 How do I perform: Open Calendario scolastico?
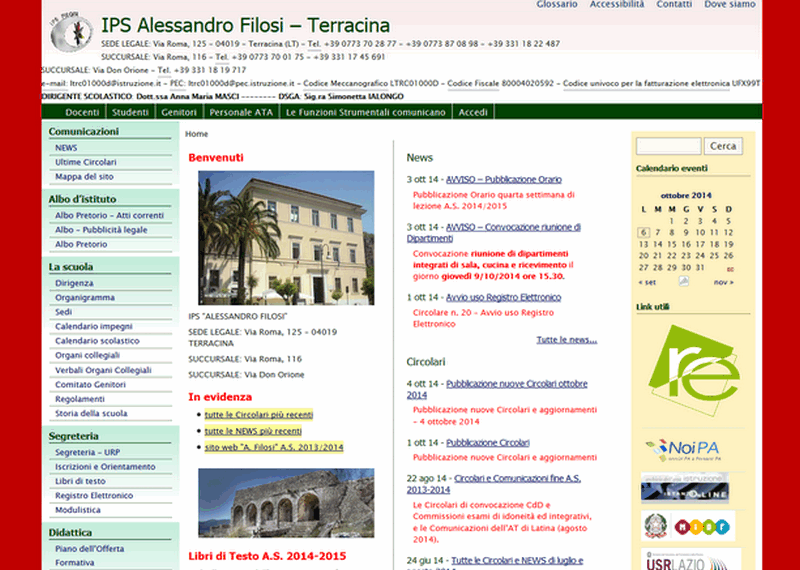[97, 340]
